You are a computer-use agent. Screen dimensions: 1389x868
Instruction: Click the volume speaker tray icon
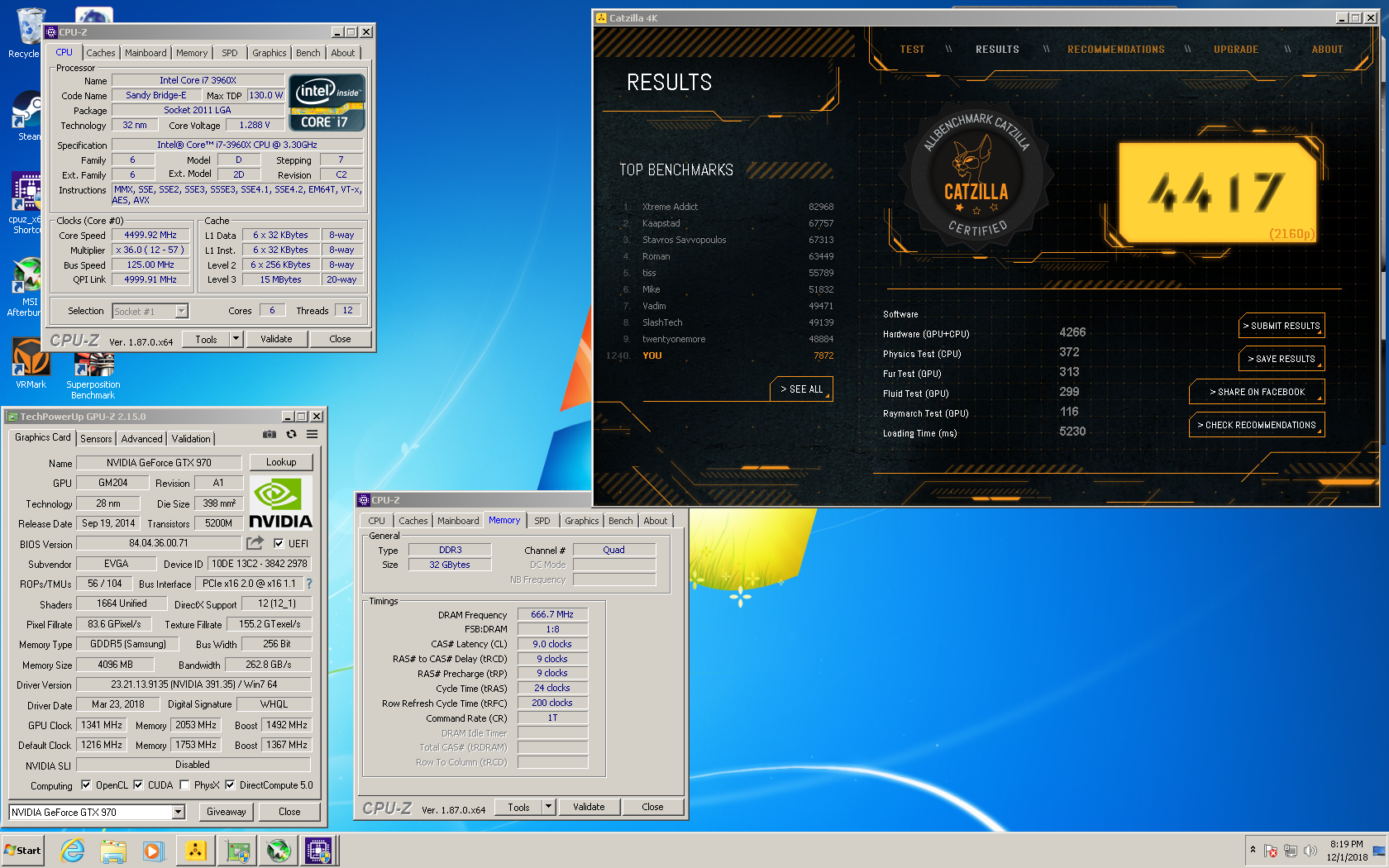[x=1310, y=851]
